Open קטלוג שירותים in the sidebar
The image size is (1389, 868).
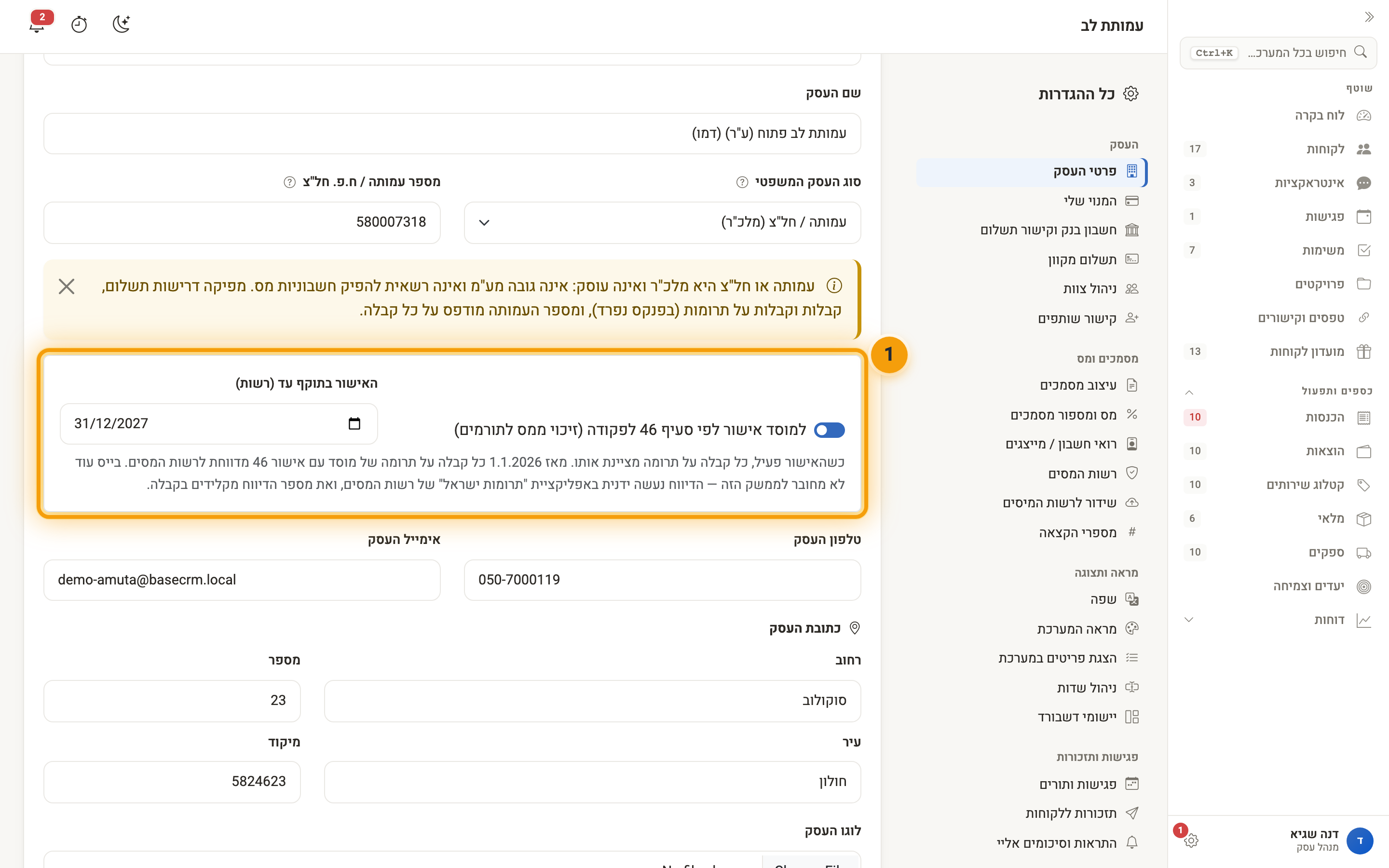tap(1278, 485)
